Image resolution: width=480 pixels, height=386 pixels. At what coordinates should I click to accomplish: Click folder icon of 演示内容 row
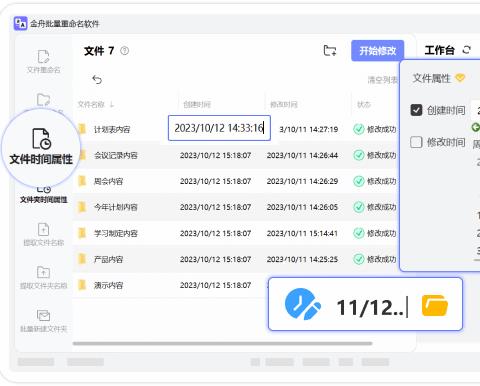click(82, 285)
